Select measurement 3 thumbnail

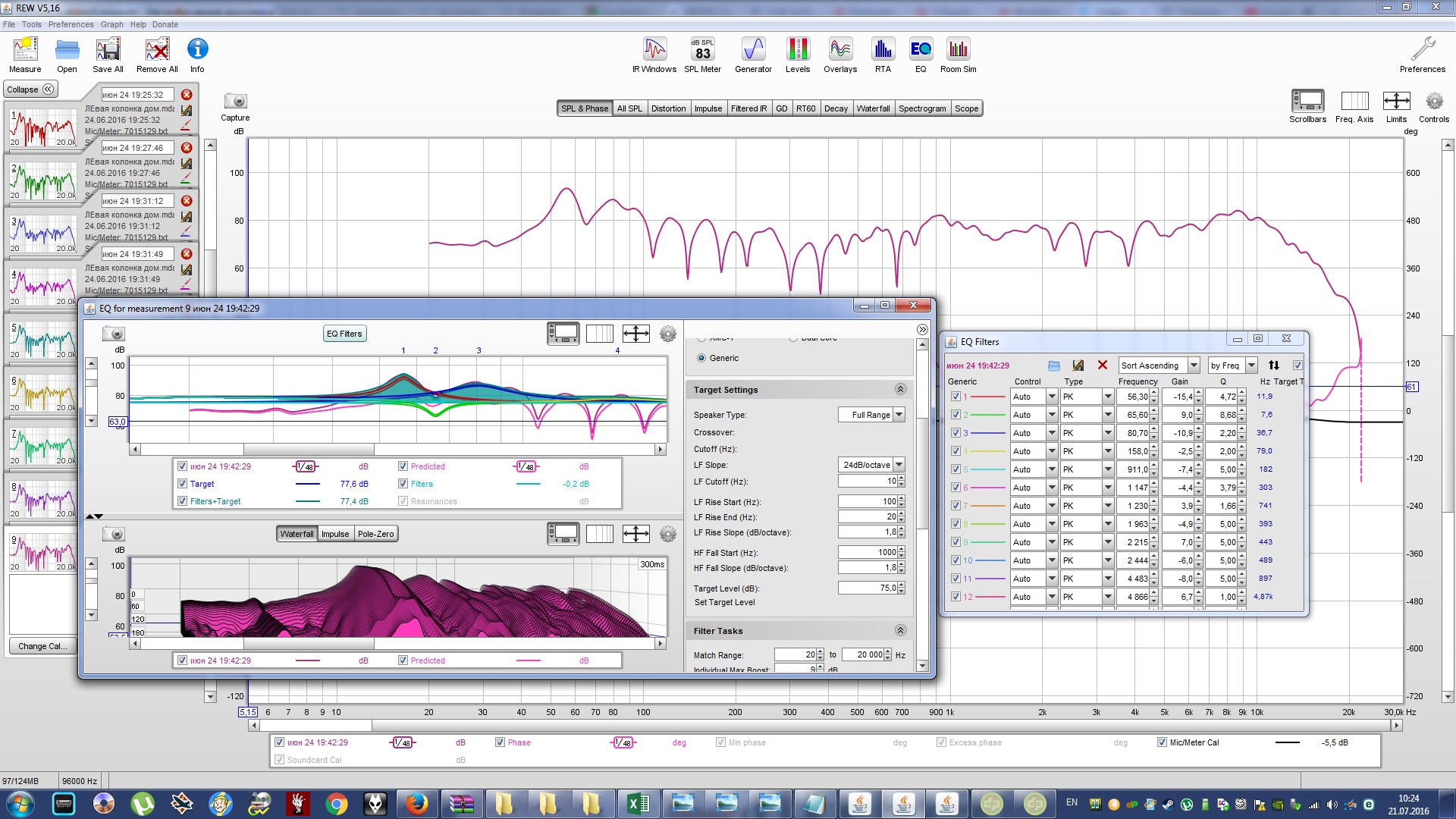tap(43, 234)
